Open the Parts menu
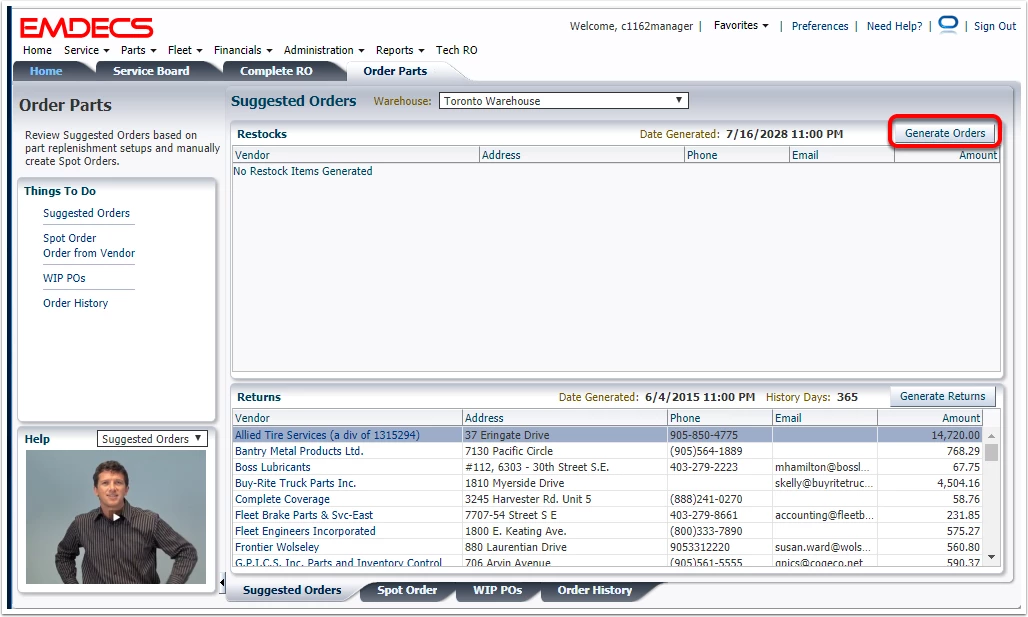The width and height of the screenshot is (1028, 617). [138, 50]
